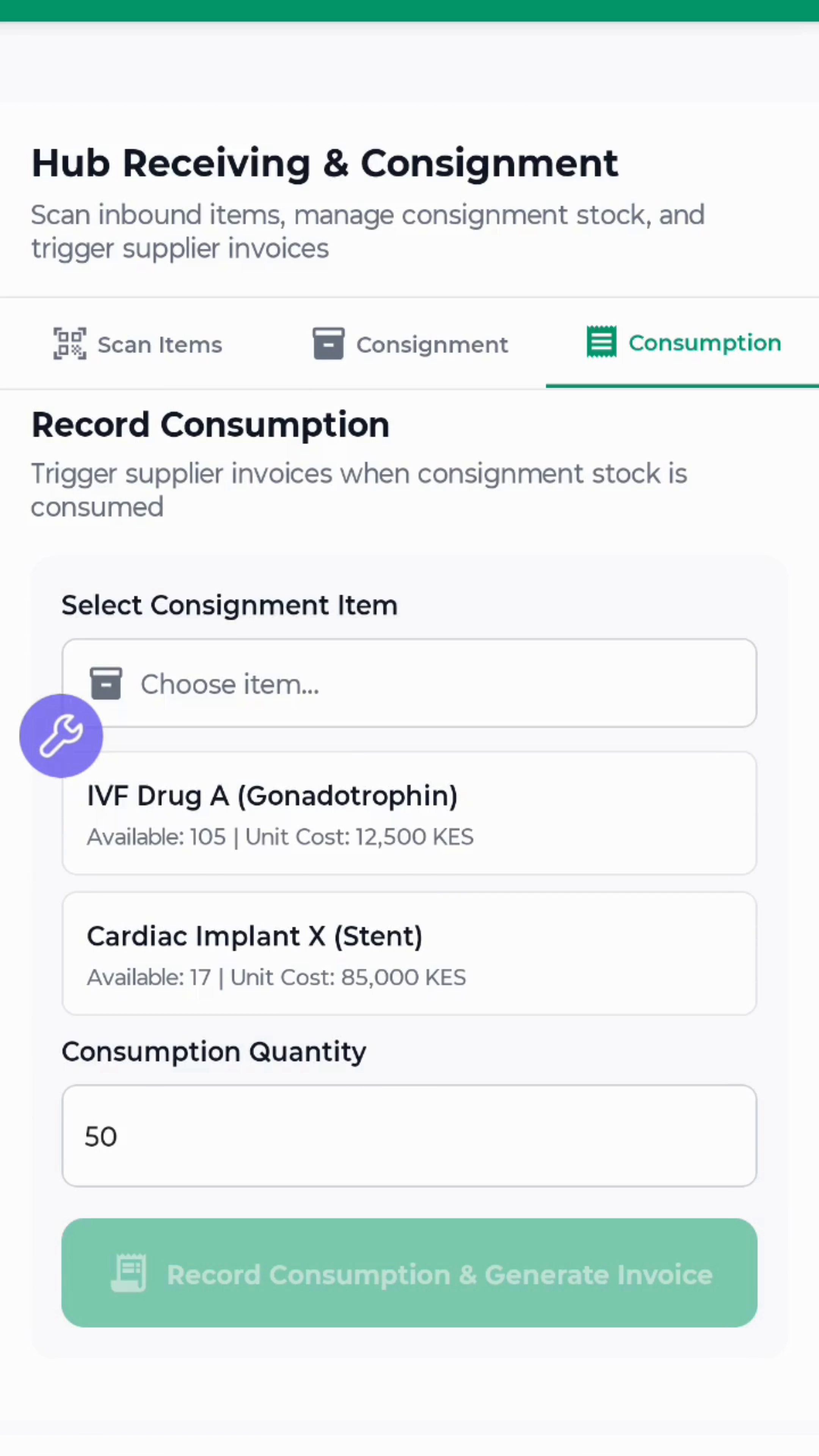Image resolution: width=819 pixels, height=1456 pixels.
Task: Click the Hub Receiving & Consignment heading
Action: pos(325,163)
